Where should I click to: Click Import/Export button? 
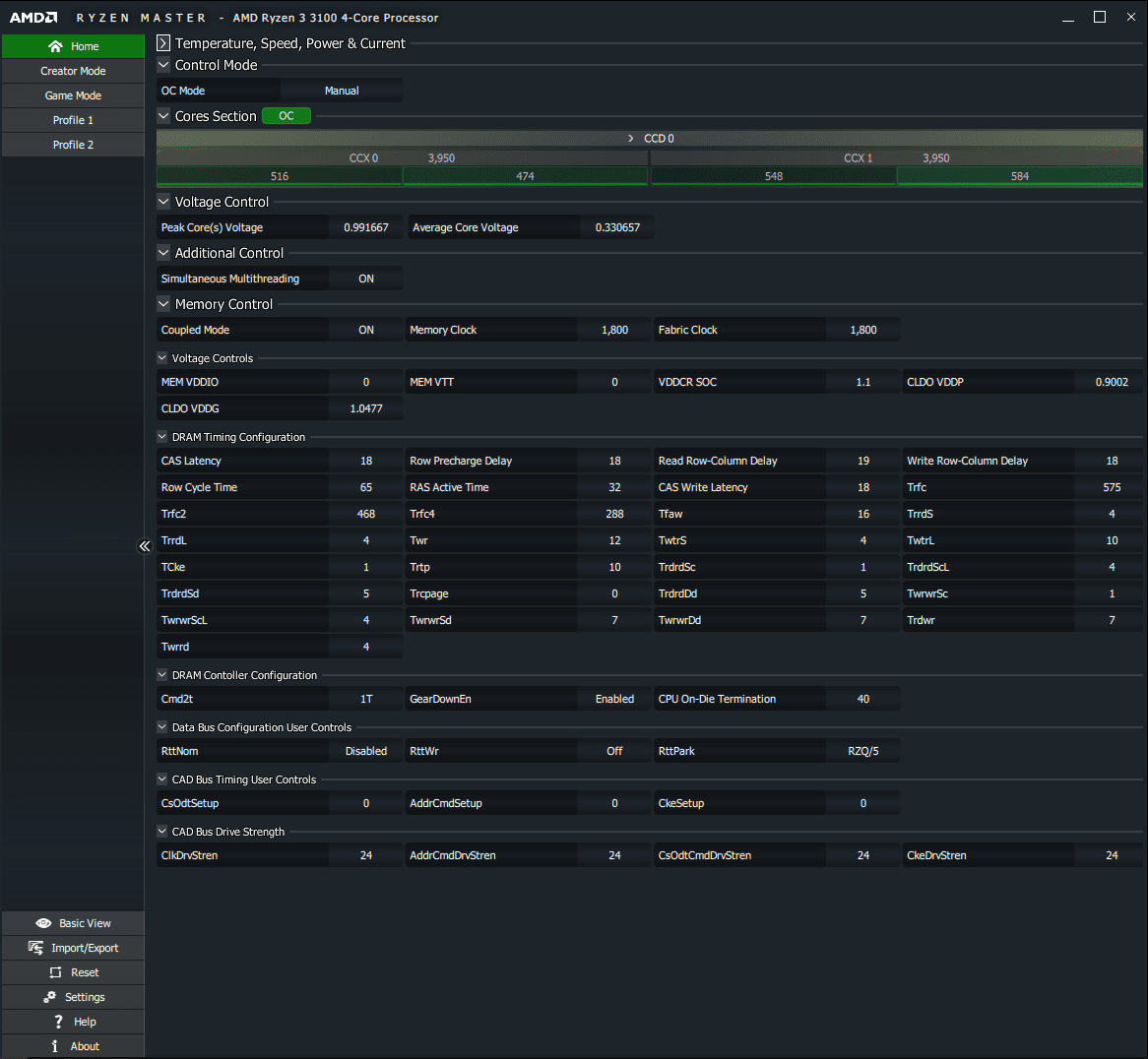(x=73, y=948)
